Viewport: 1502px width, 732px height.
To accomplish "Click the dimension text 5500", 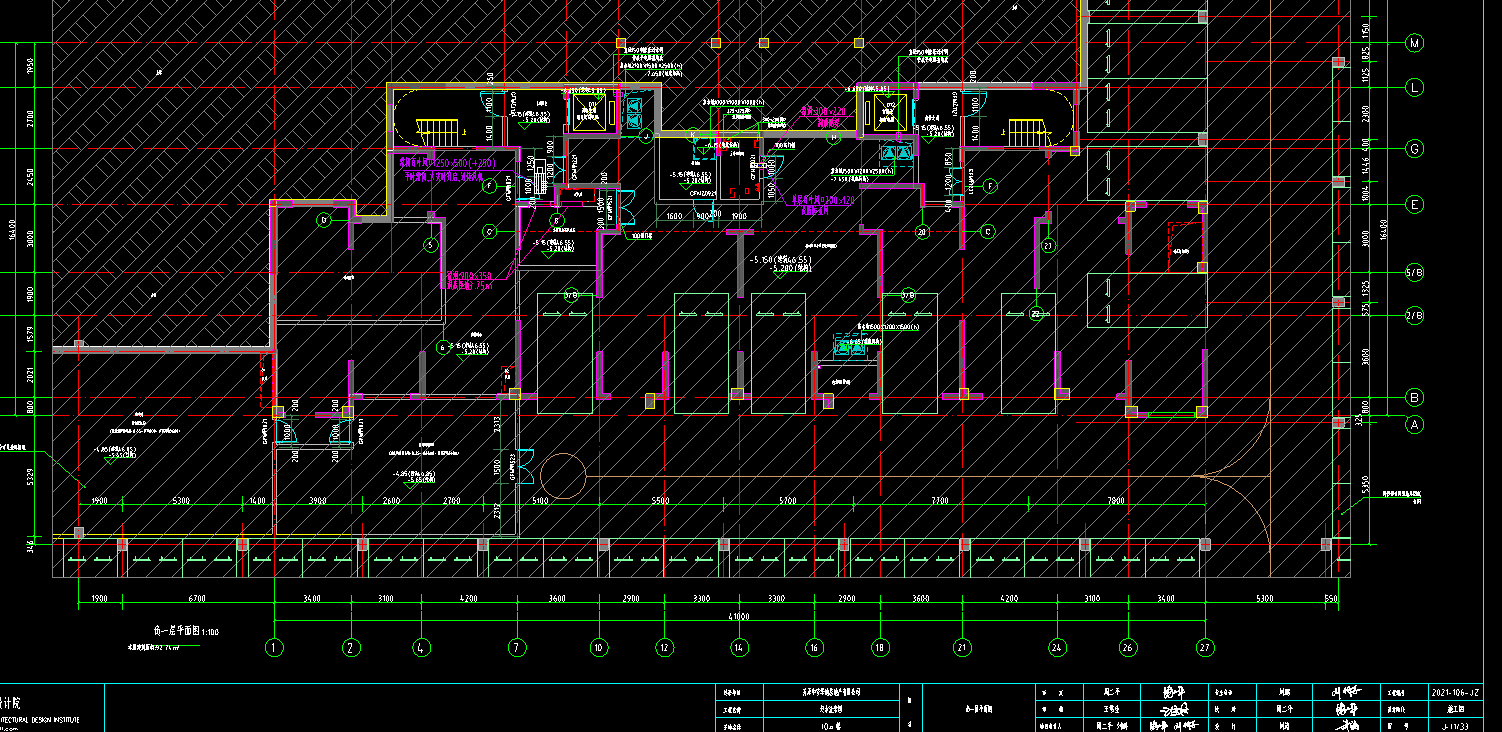I will [659, 499].
